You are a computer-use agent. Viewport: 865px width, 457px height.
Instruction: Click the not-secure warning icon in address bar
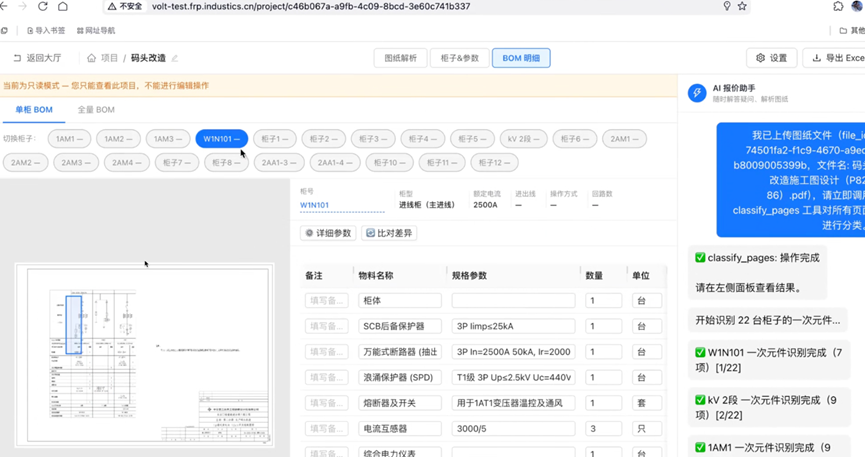tap(112, 7)
